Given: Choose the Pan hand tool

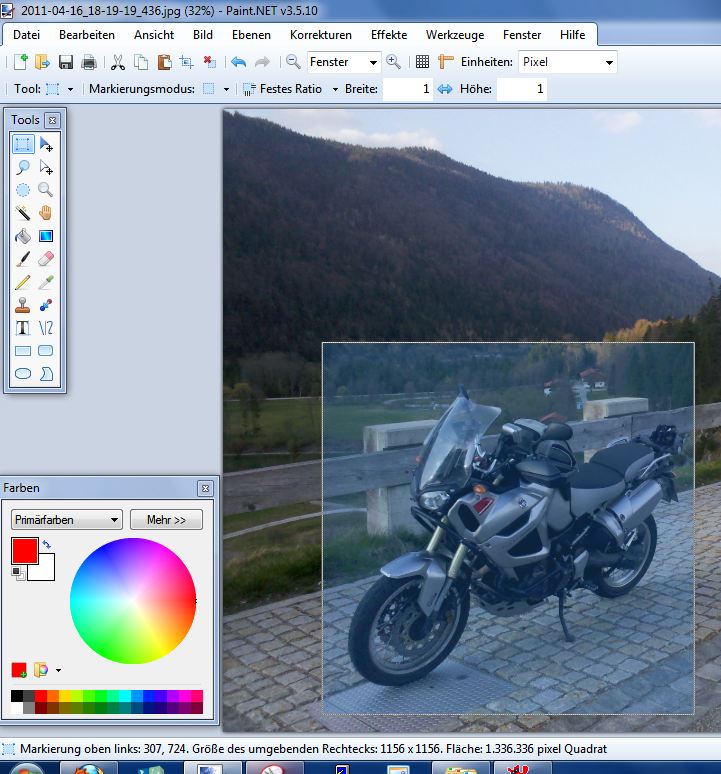Looking at the screenshot, I should [x=46, y=213].
